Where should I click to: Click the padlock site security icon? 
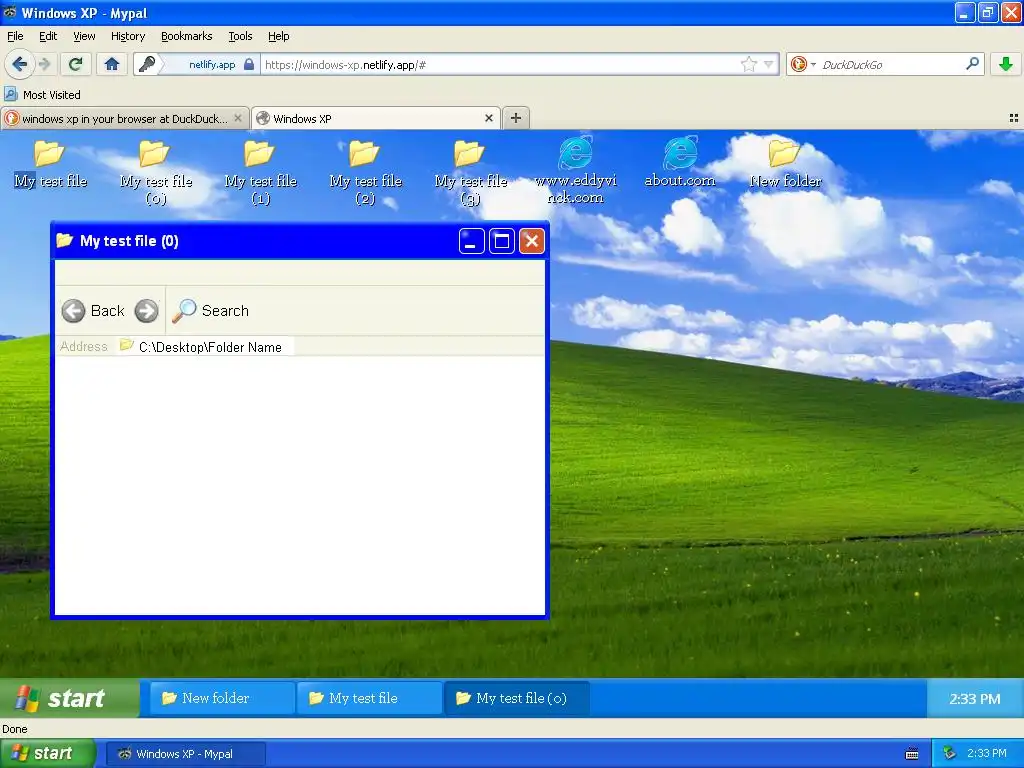click(x=249, y=64)
